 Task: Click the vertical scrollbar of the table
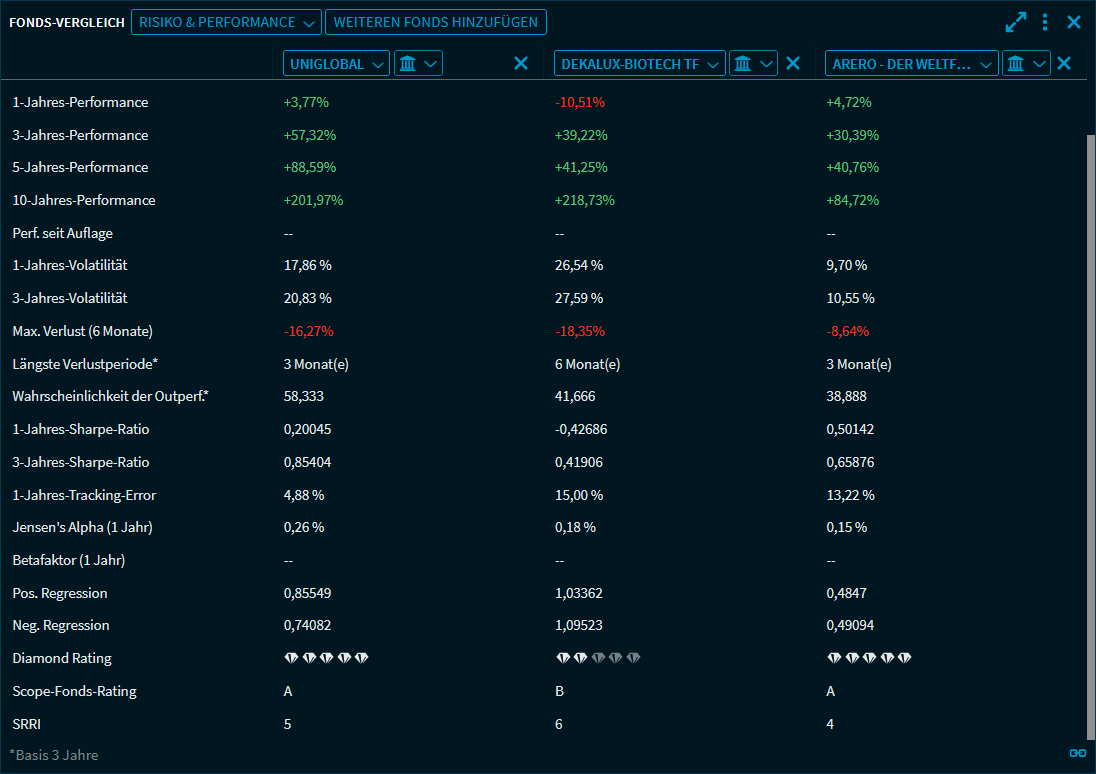tap(1090, 430)
